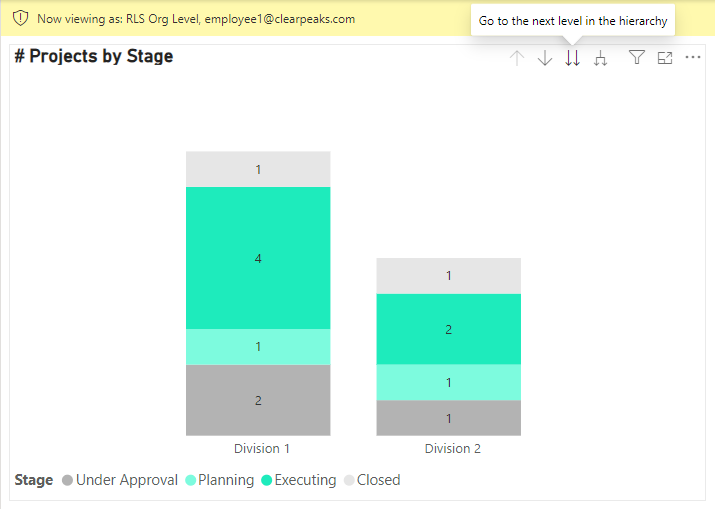Enable Drill Down mode arrow icon
Screen dimensions: 715x509
click(x=545, y=58)
